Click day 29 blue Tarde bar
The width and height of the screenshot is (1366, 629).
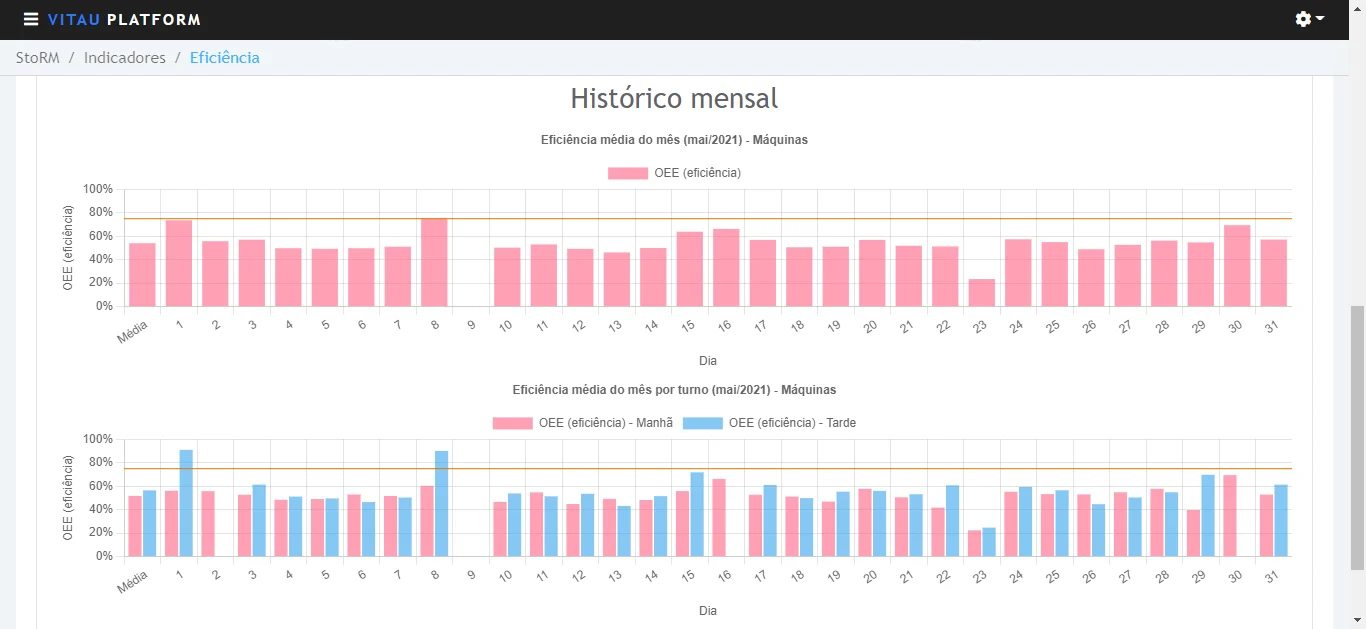pos(1208,516)
